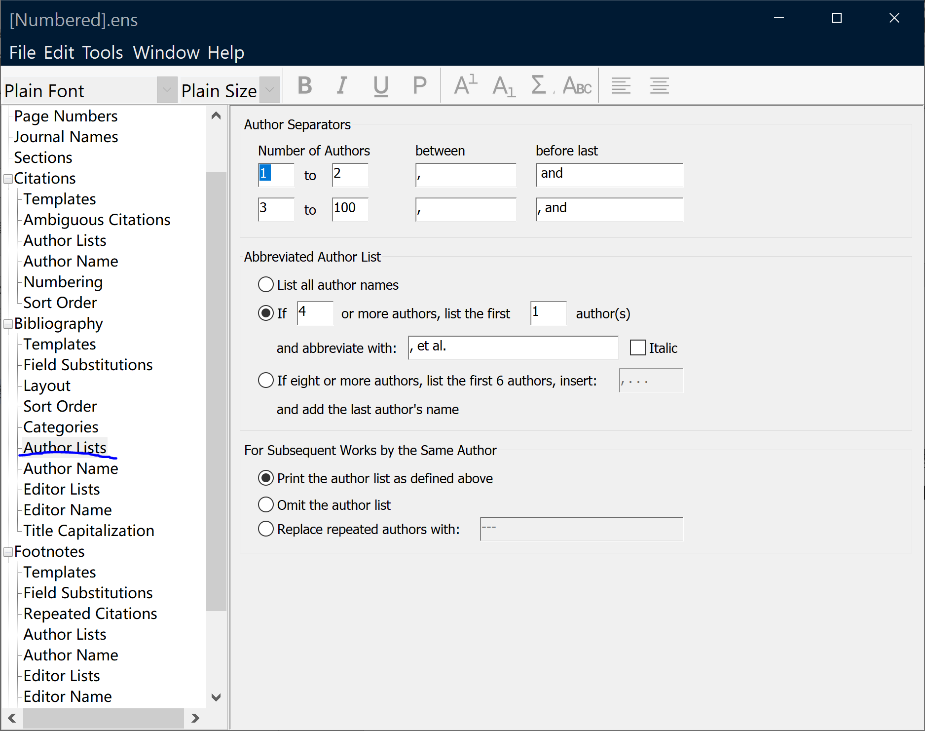
Task: Apply Subscript formatting
Action: [502, 86]
